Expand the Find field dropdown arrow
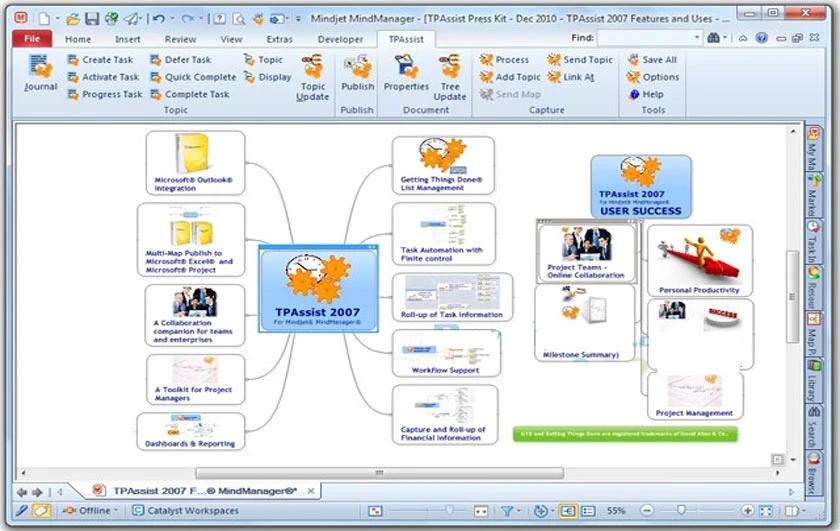Viewport: 840px width, 531px height. (x=697, y=38)
